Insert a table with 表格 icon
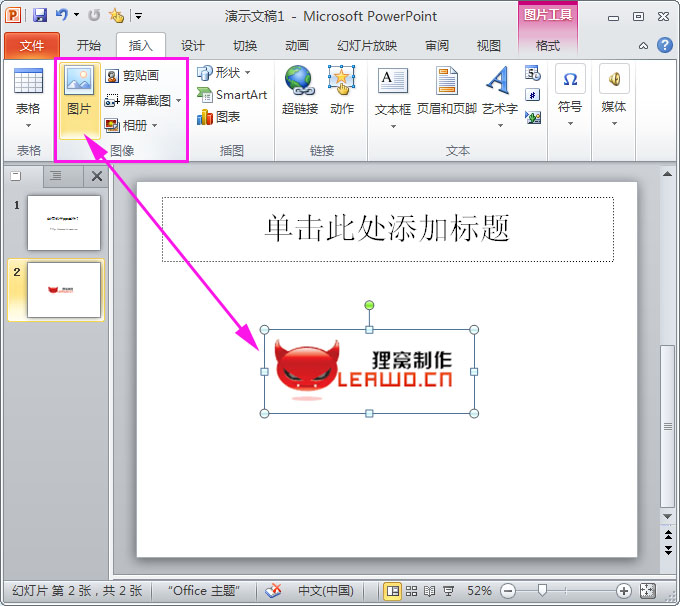The width and height of the screenshot is (680, 606). pos(28,81)
